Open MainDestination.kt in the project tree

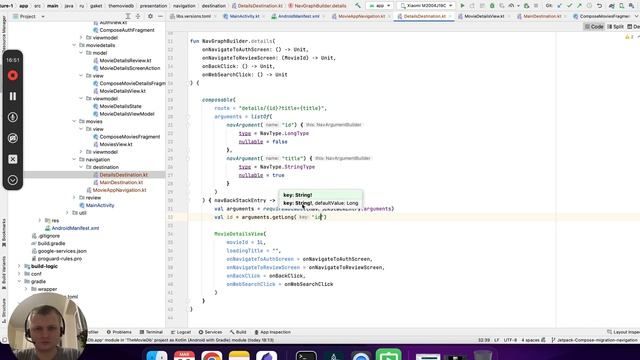point(121,182)
